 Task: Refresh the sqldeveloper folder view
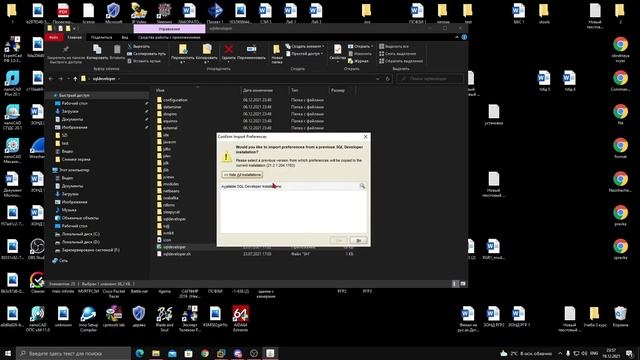tap(388, 79)
